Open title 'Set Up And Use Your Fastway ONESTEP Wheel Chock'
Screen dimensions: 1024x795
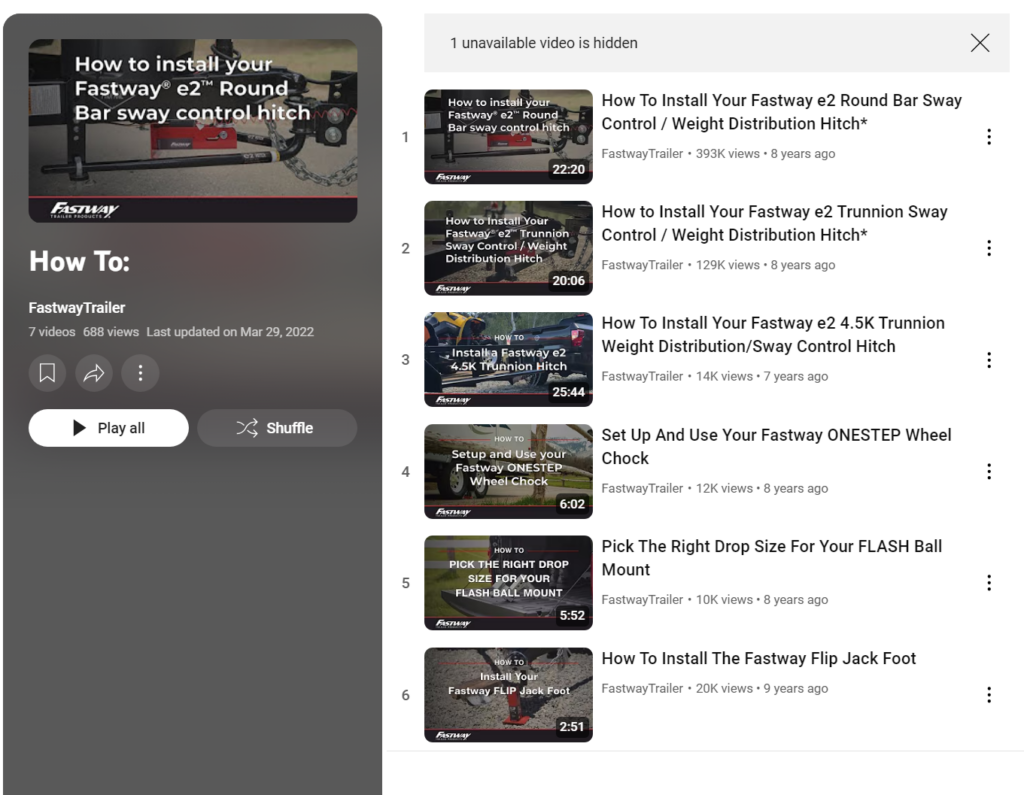pyautogui.click(x=776, y=446)
